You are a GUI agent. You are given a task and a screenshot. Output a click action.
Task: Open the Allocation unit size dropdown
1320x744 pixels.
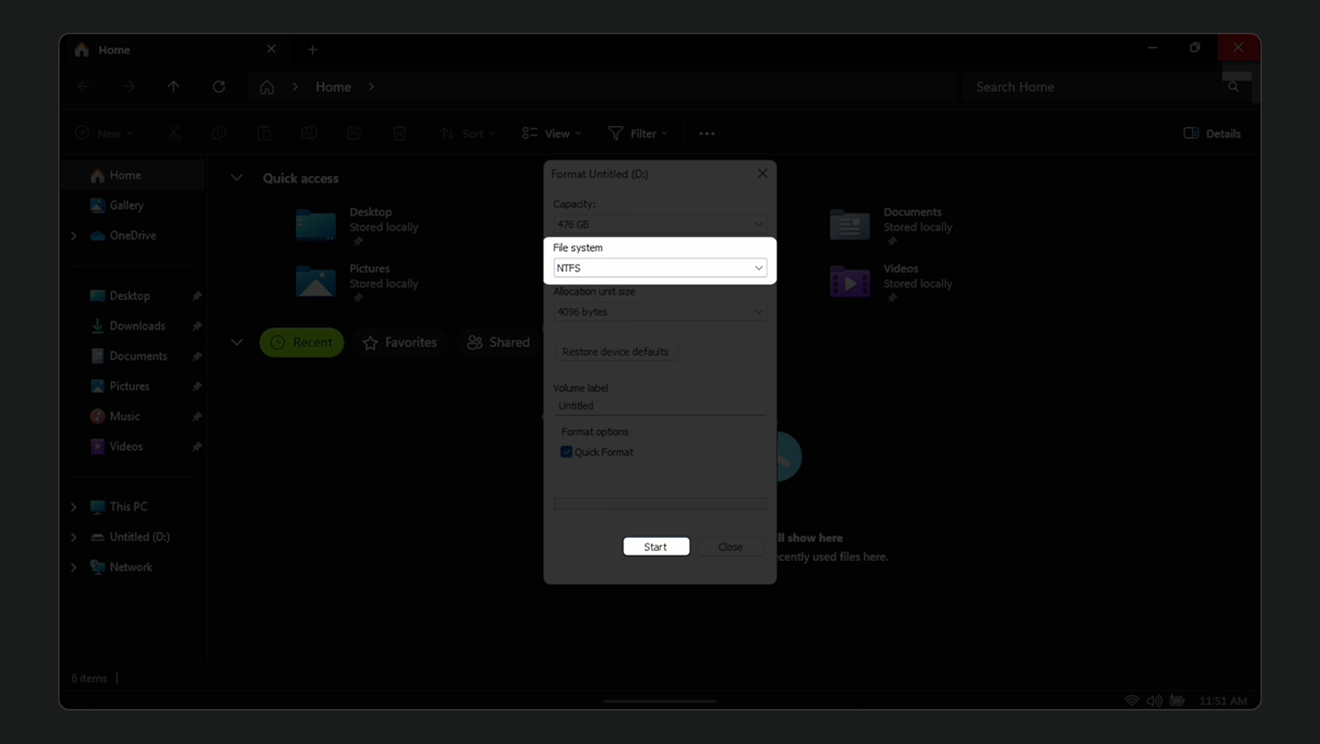660,312
